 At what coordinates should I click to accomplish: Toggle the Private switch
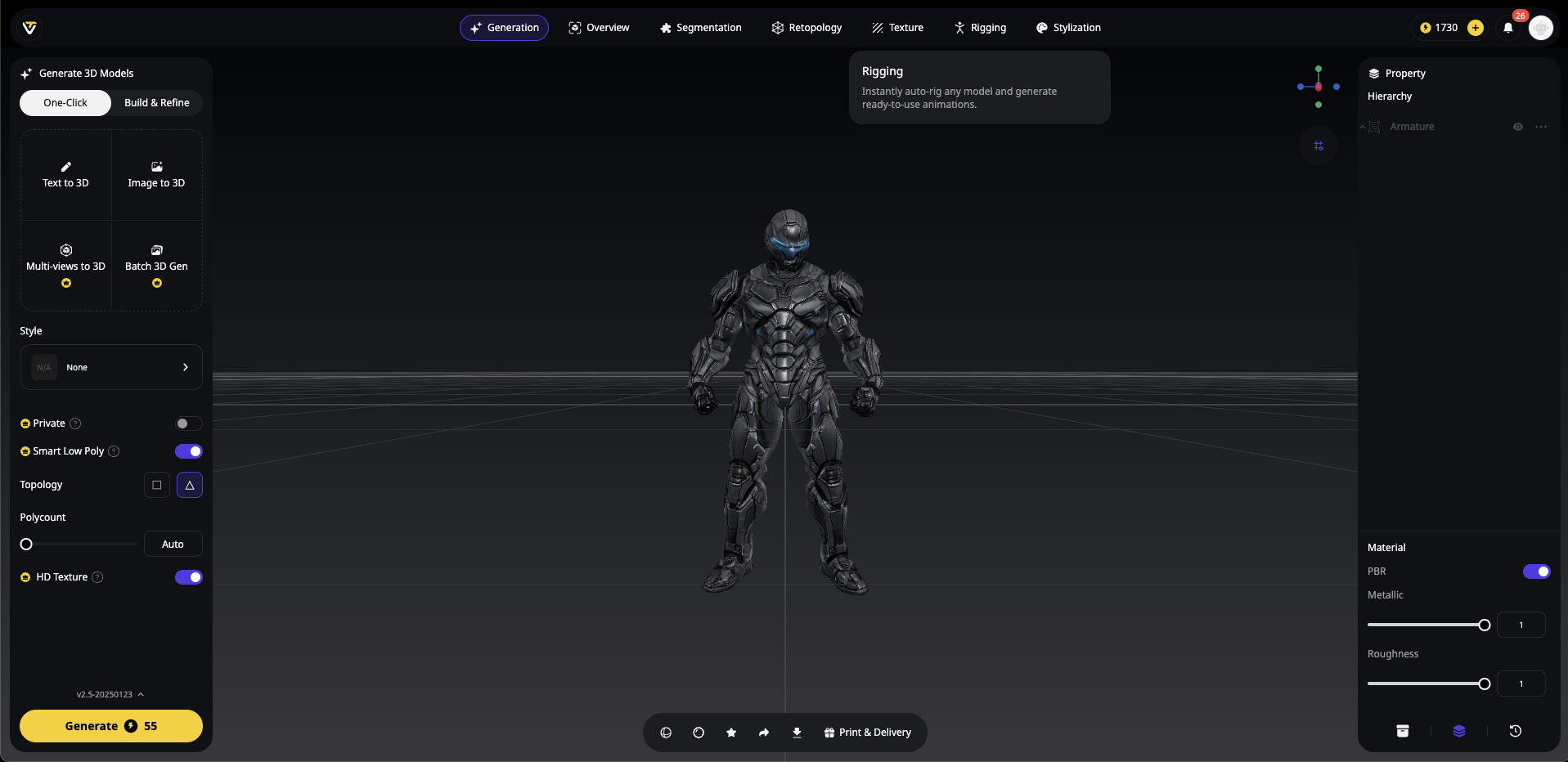(188, 424)
